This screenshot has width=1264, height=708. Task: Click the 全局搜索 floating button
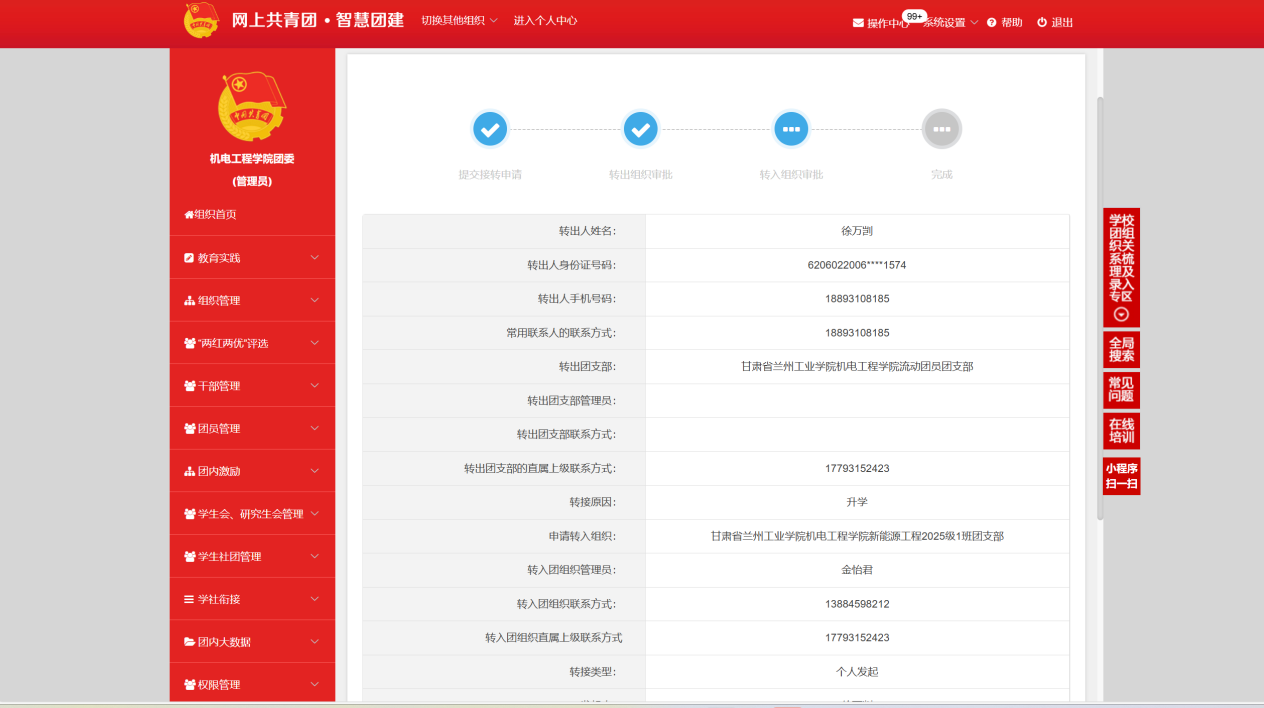1121,349
